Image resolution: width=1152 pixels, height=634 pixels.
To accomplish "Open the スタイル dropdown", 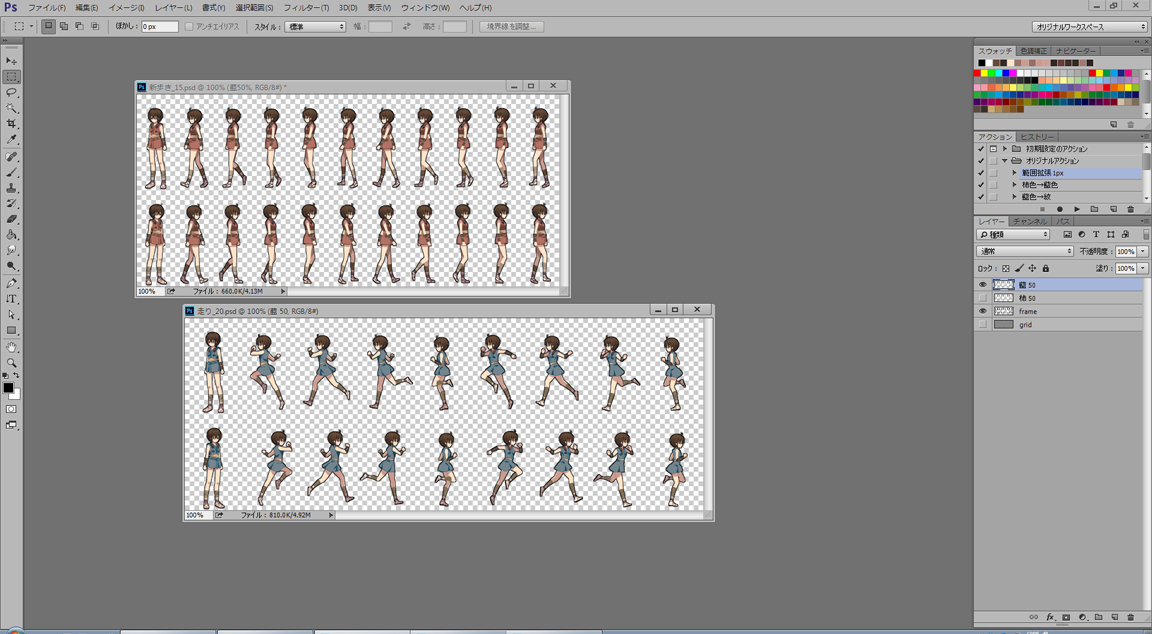I will point(315,27).
